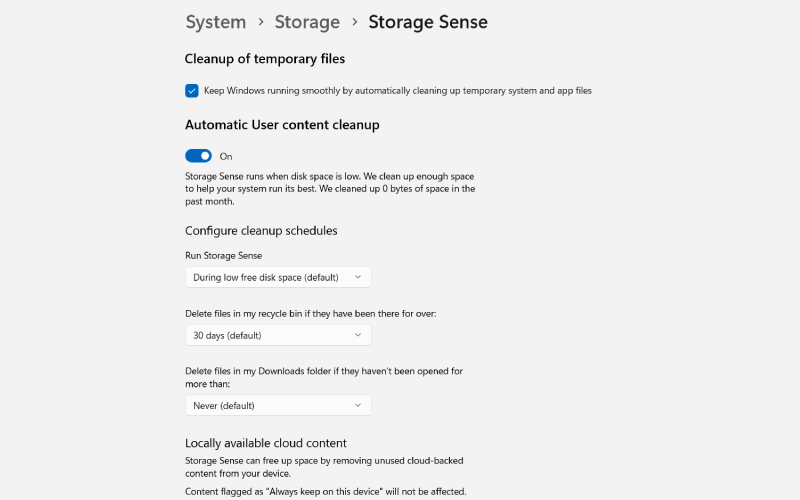Click the arrow on Run Storage Sense dropdown

358,277
